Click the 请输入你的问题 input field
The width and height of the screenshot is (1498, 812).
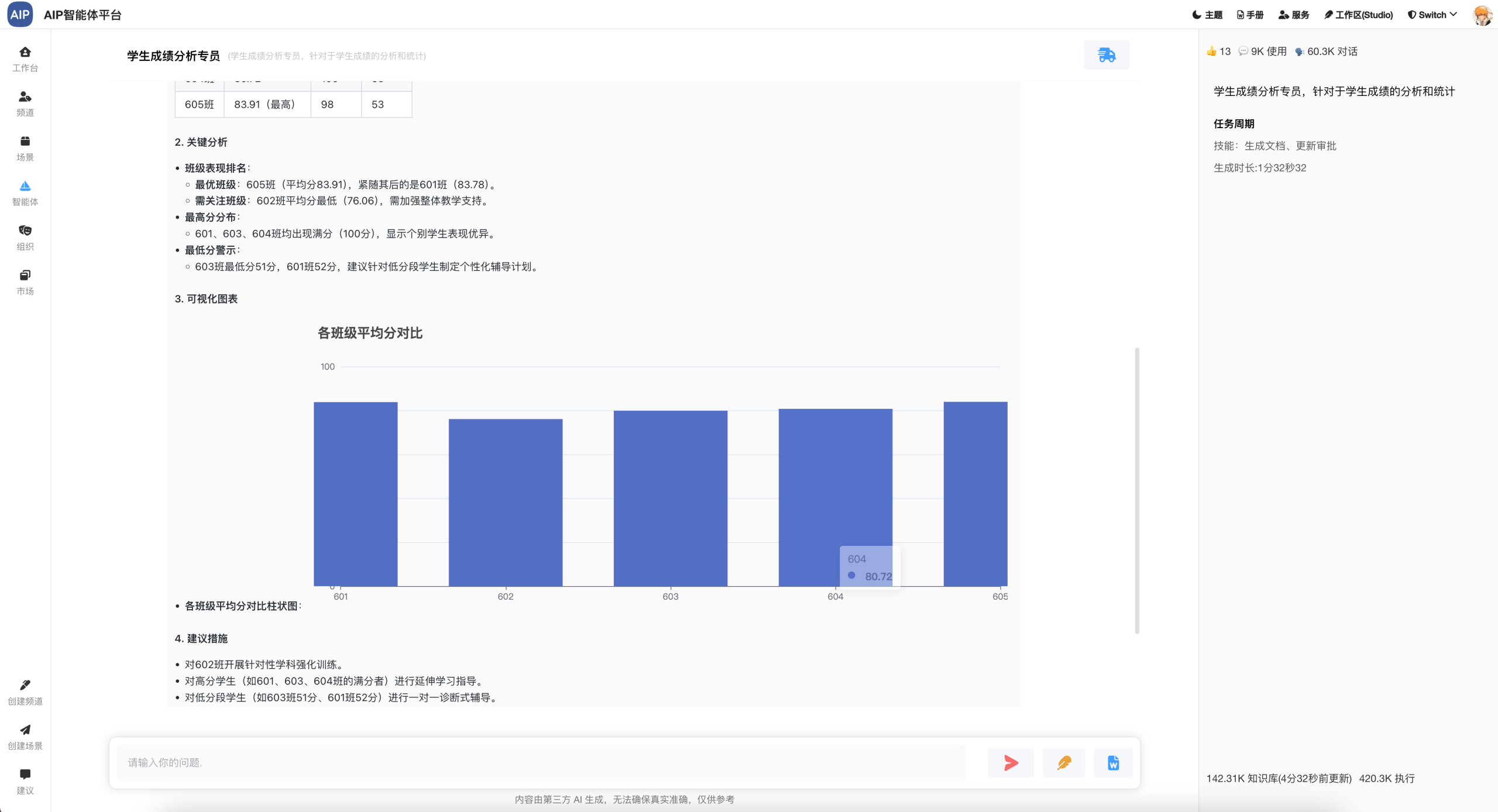(x=541, y=762)
